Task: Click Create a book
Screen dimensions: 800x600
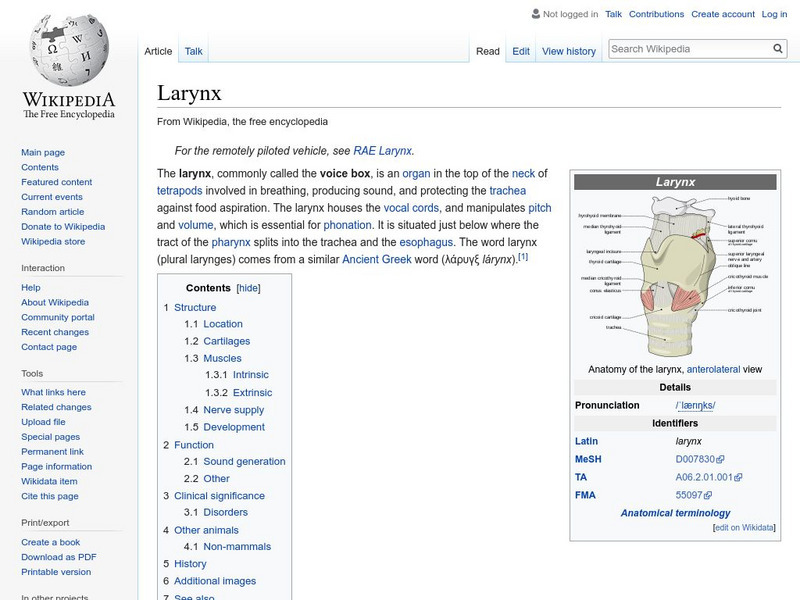Action: pyautogui.click(x=51, y=542)
